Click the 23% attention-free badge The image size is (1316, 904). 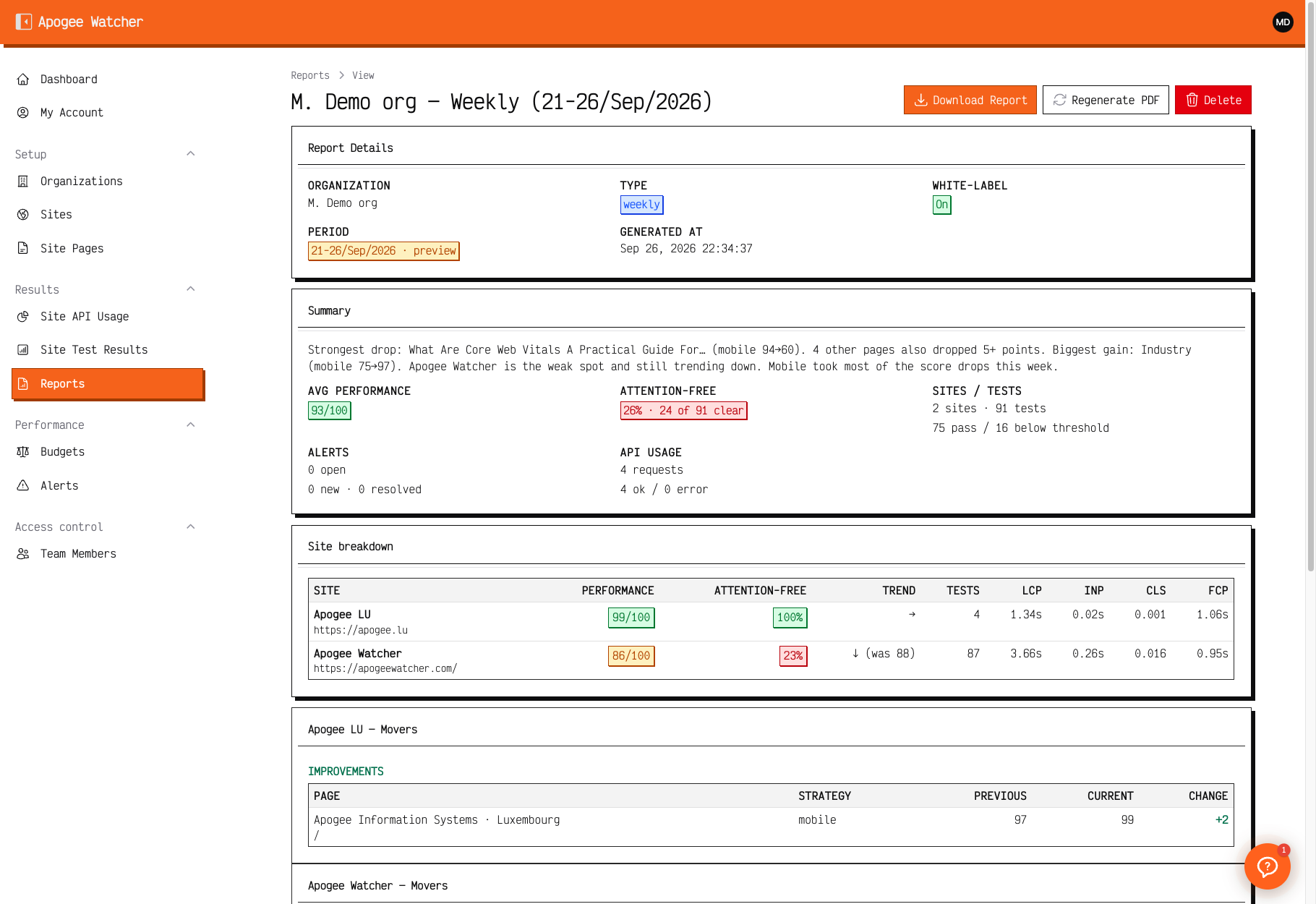793,656
